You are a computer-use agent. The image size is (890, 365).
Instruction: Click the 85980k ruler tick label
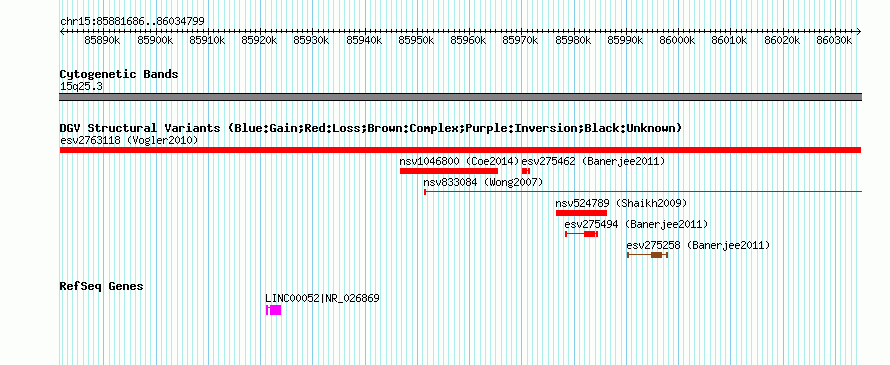[573, 40]
